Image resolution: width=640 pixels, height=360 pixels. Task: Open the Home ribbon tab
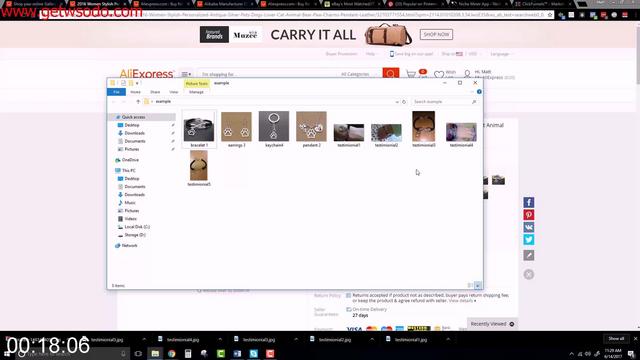tap(135, 92)
